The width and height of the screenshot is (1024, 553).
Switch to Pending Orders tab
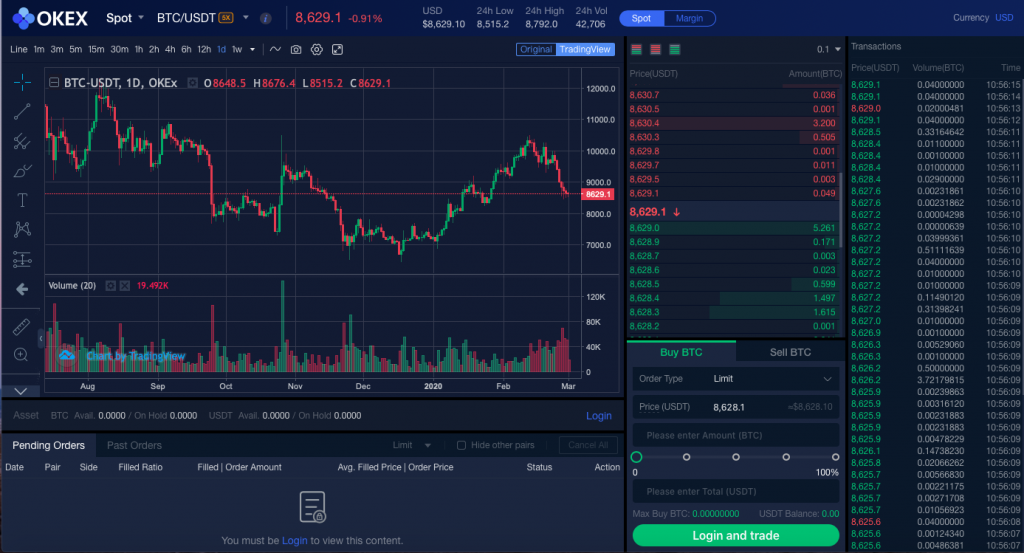[x=48, y=445]
